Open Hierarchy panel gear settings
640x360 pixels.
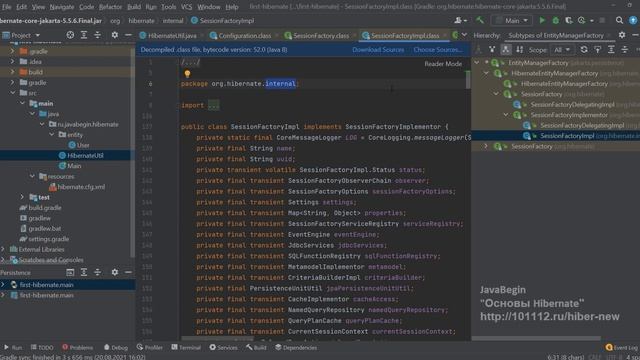(622, 35)
